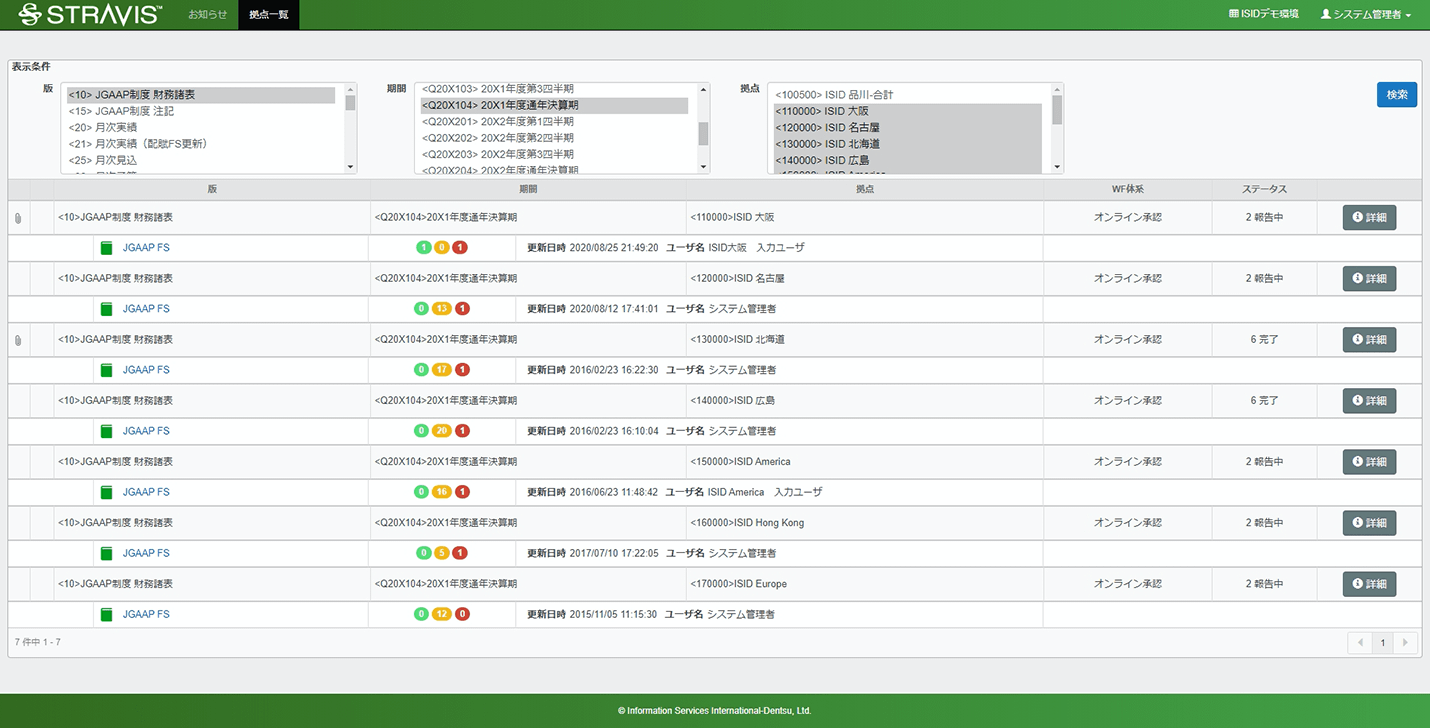Click green sheet icon in the ISID大阪 入力ユーザ row
The image size is (1430, 728).
tap(107, 248)
